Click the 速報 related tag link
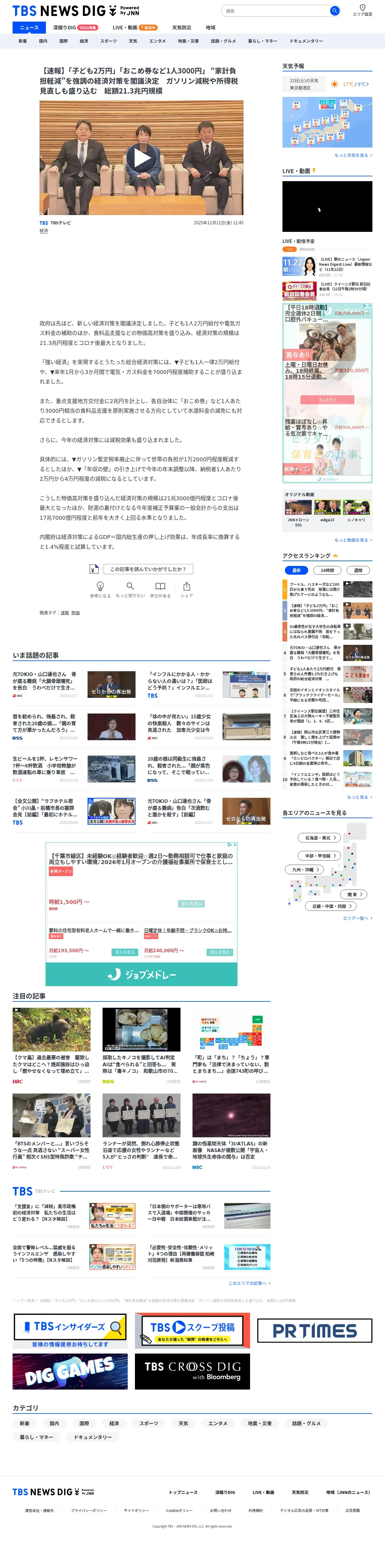Viewport: 385px width, 1568px height. click(64, 612)
